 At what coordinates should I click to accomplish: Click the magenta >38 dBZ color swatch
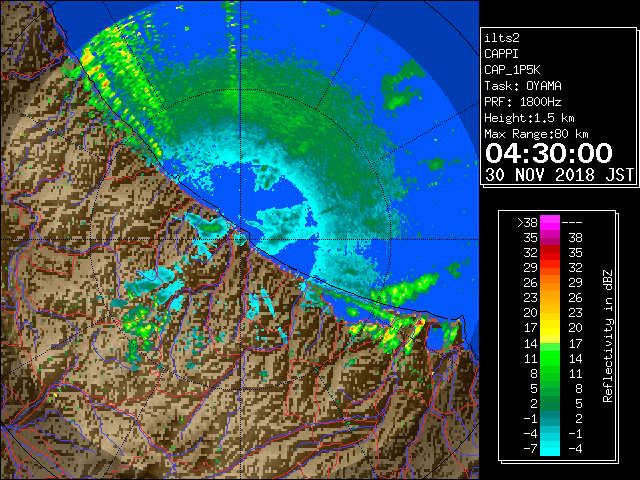(x=550, y=222)
